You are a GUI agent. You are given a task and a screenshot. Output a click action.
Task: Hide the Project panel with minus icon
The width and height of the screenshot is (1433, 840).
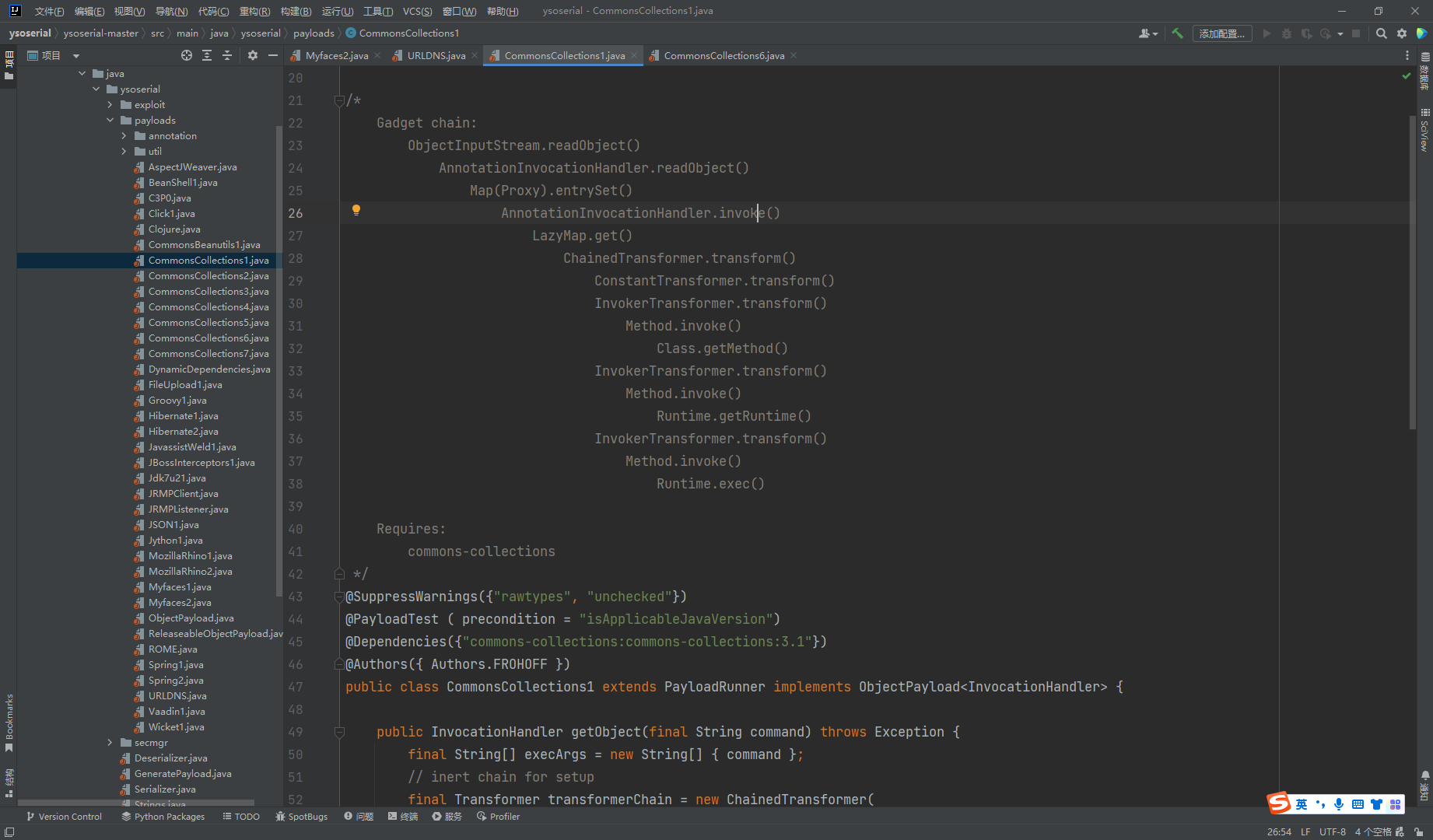(x=273, y=55)
